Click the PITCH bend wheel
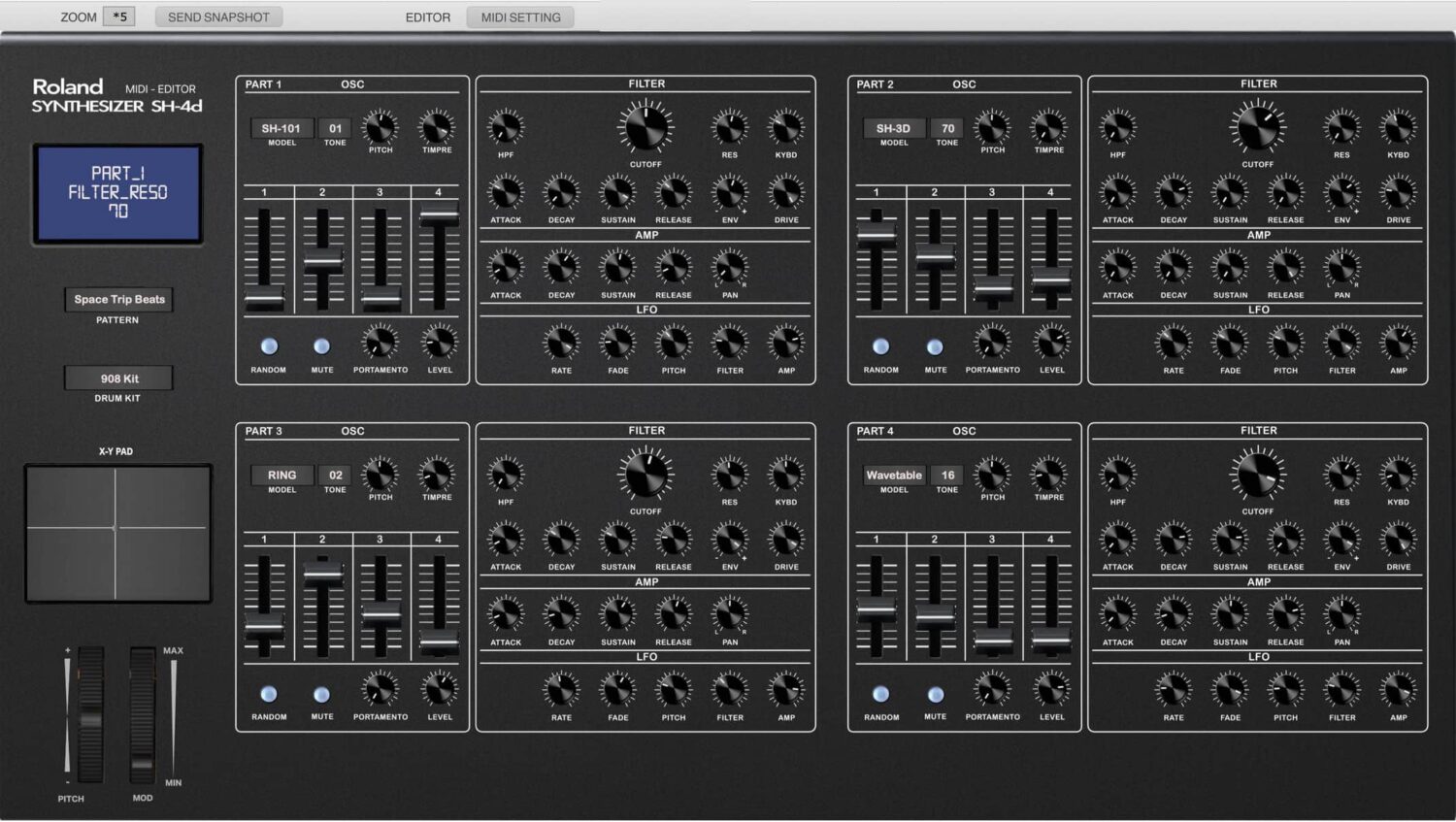 click(x=90, y=714)
